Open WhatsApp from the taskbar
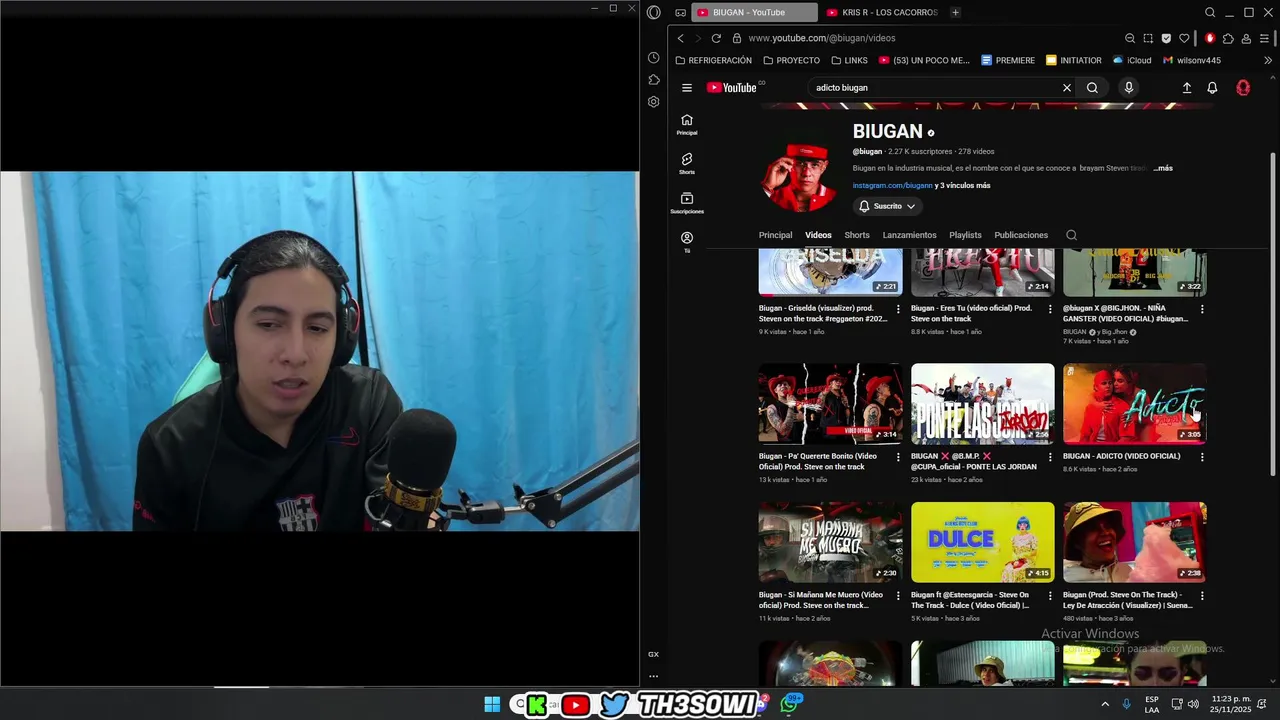This screenshot has width=1280, height=720. [789, 705]
